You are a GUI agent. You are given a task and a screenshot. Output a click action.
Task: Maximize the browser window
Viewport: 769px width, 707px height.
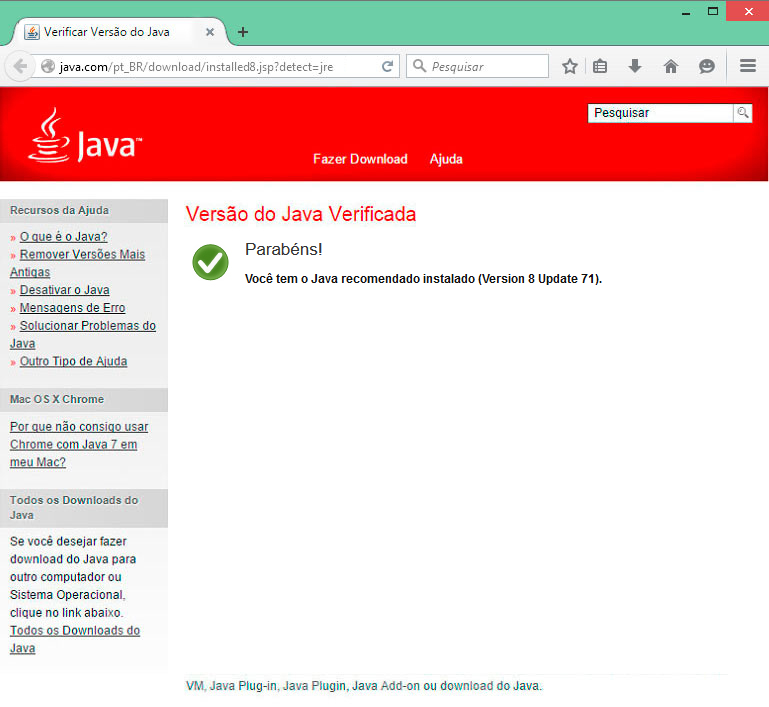tap(713, 11)
